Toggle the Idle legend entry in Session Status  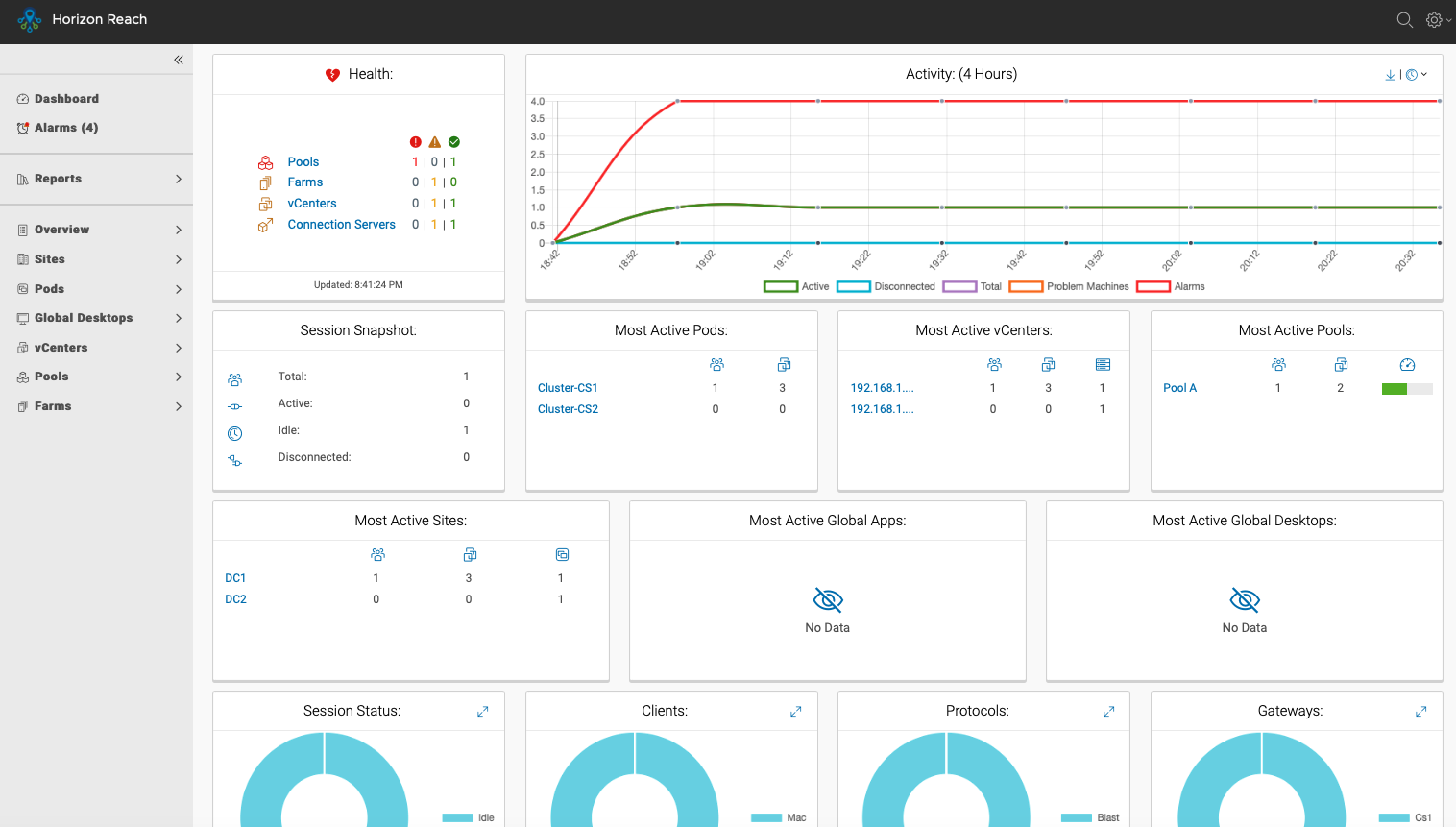click(469, 818)
